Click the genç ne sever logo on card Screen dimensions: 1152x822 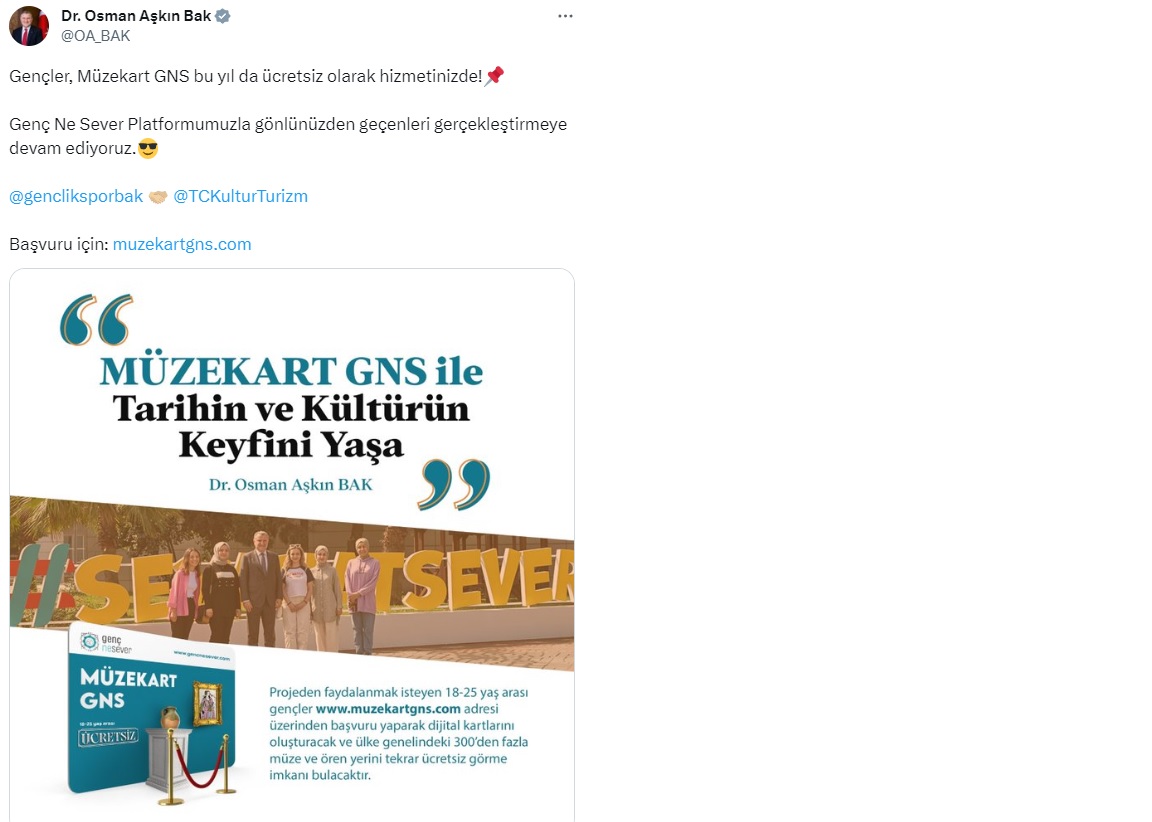click(106, 643)
